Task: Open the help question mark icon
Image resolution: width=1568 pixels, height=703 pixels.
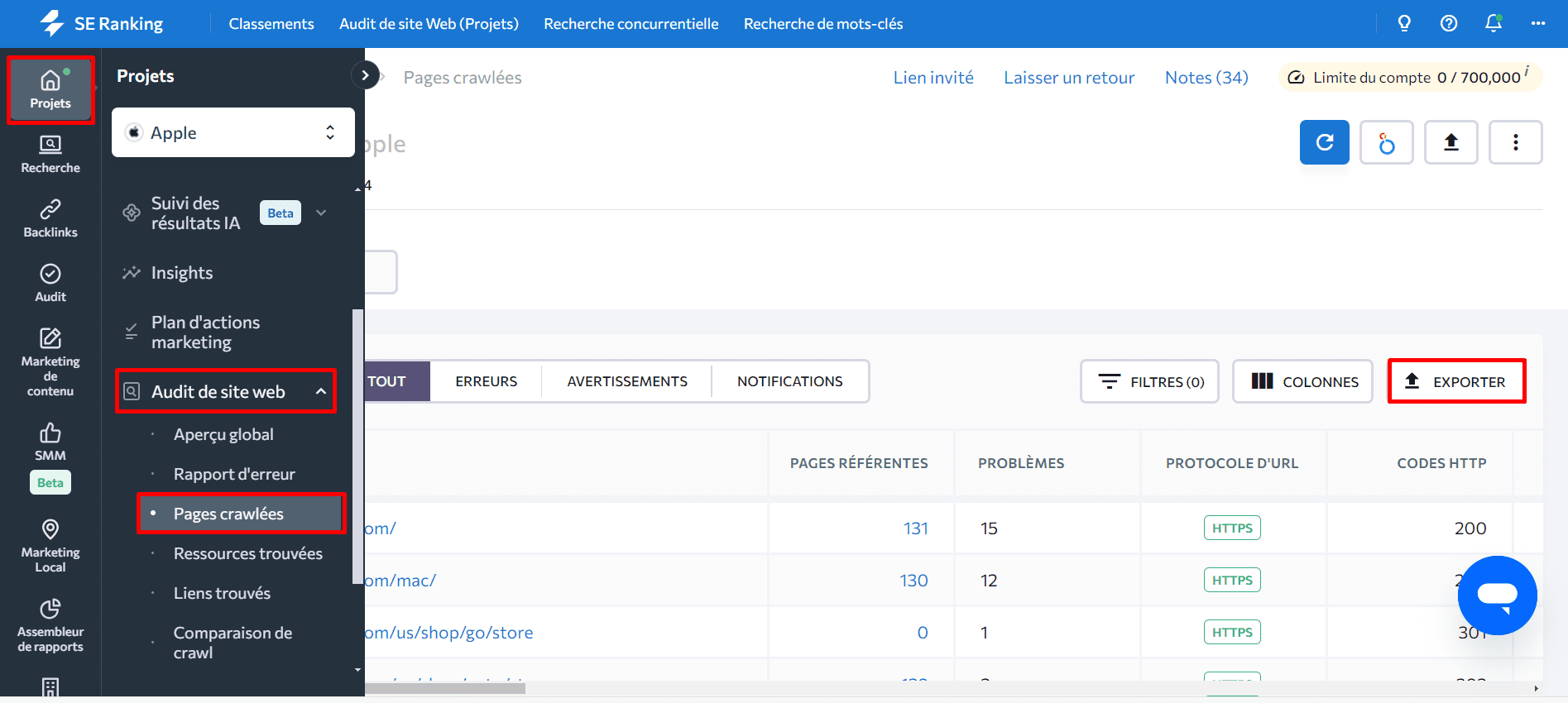Action: point(1449,23)
